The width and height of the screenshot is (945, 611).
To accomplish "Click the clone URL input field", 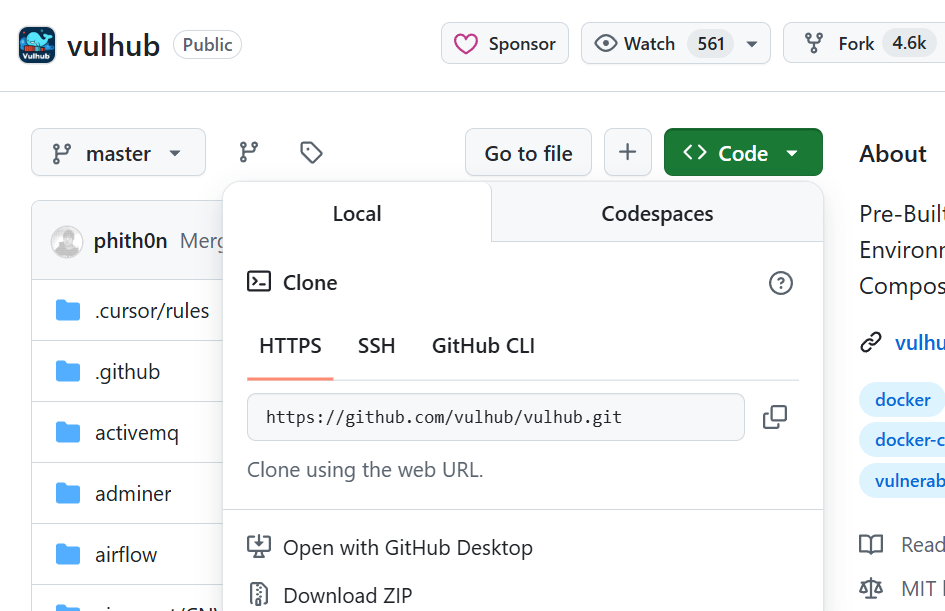I will coord(495,417).
